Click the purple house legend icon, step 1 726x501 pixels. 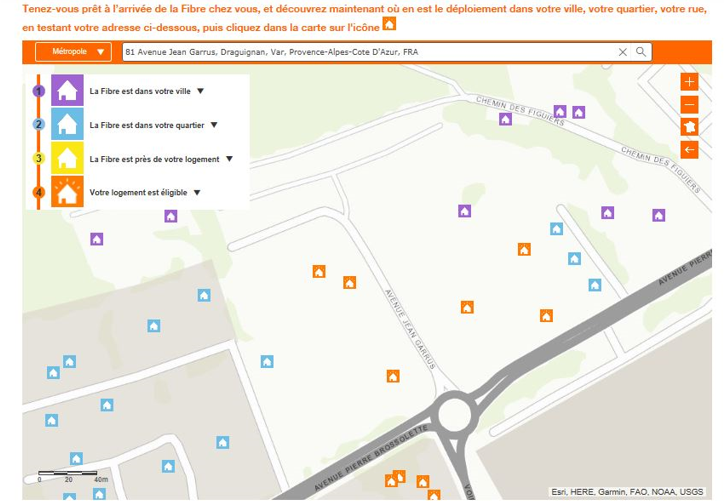67,90
